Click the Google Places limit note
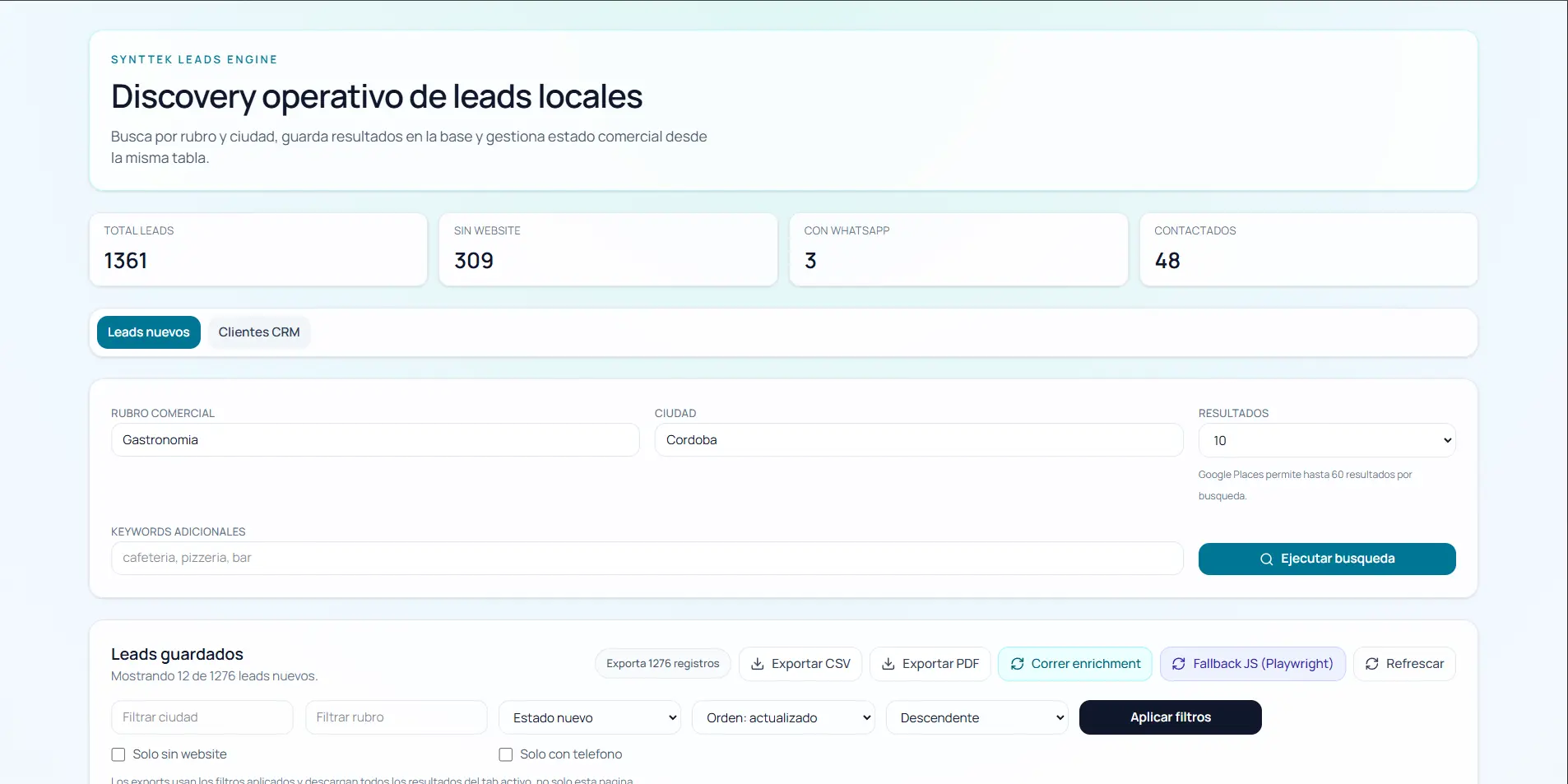1568x784 pixels. click(1305, 485)
